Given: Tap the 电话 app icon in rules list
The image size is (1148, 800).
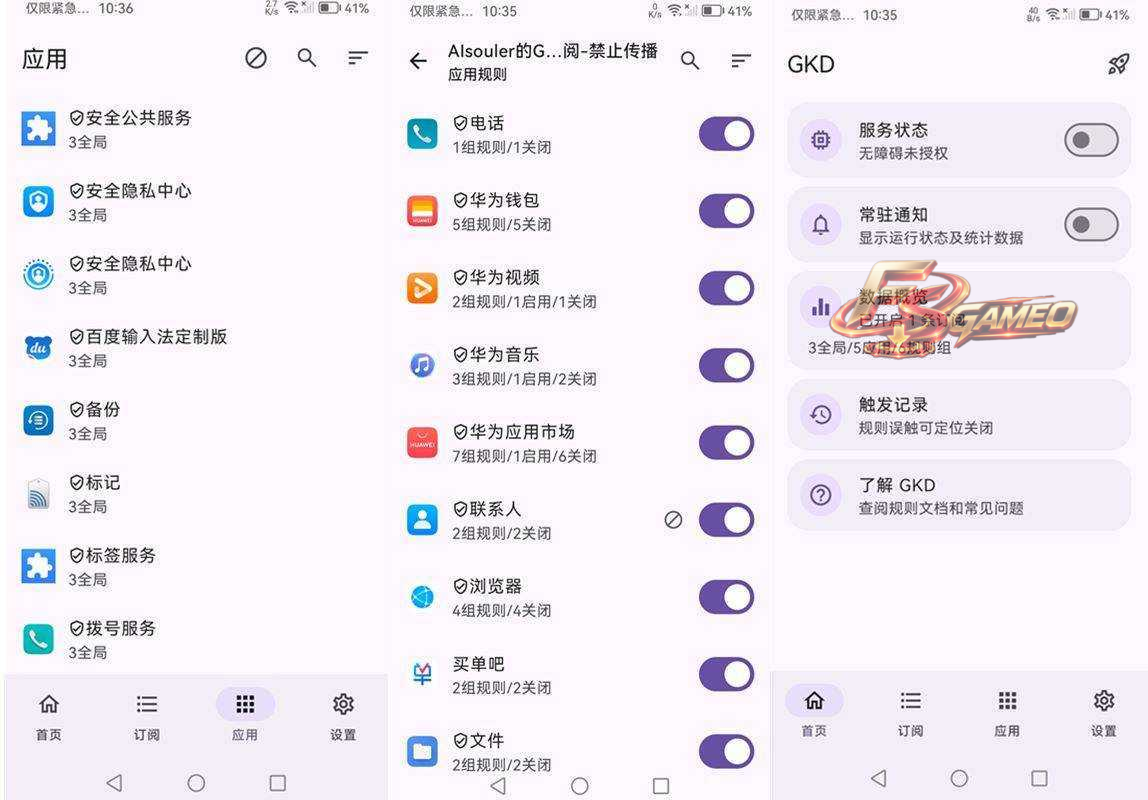Looking at the screenshot, I should point(422,134).
